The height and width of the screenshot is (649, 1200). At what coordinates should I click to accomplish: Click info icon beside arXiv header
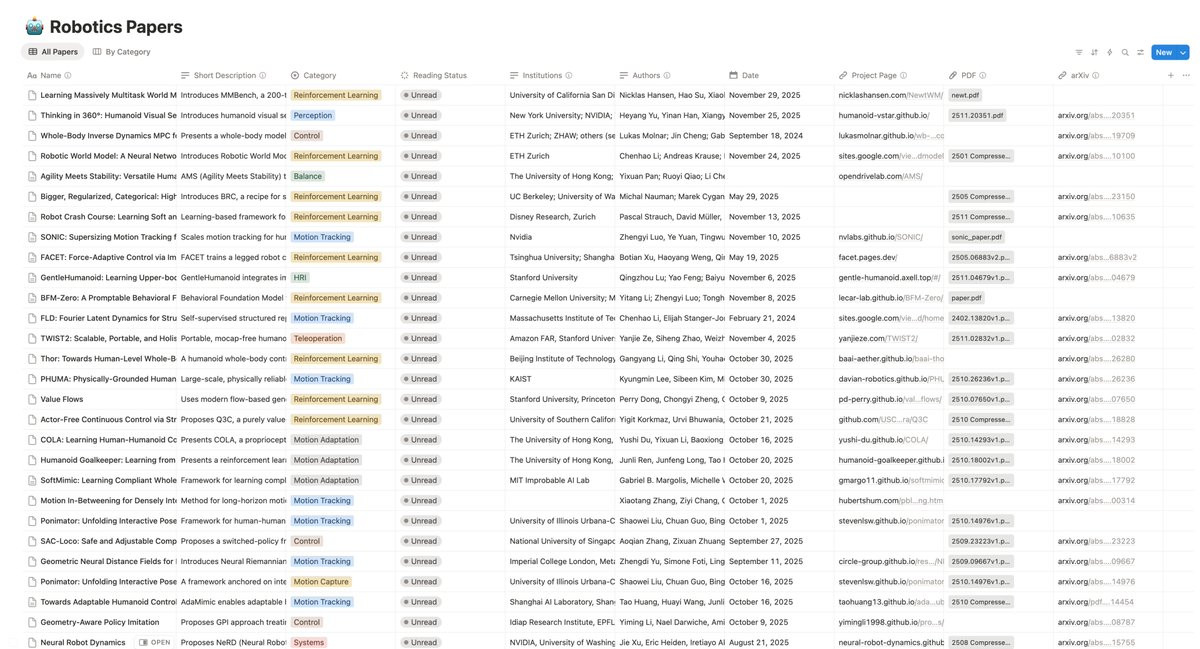point(1096,75)
